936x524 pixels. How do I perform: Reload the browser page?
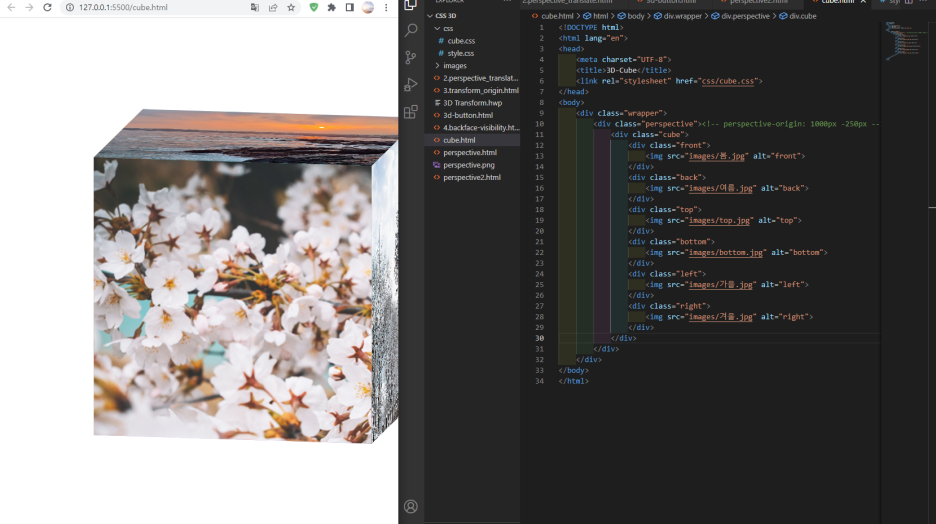click(47, 7)
